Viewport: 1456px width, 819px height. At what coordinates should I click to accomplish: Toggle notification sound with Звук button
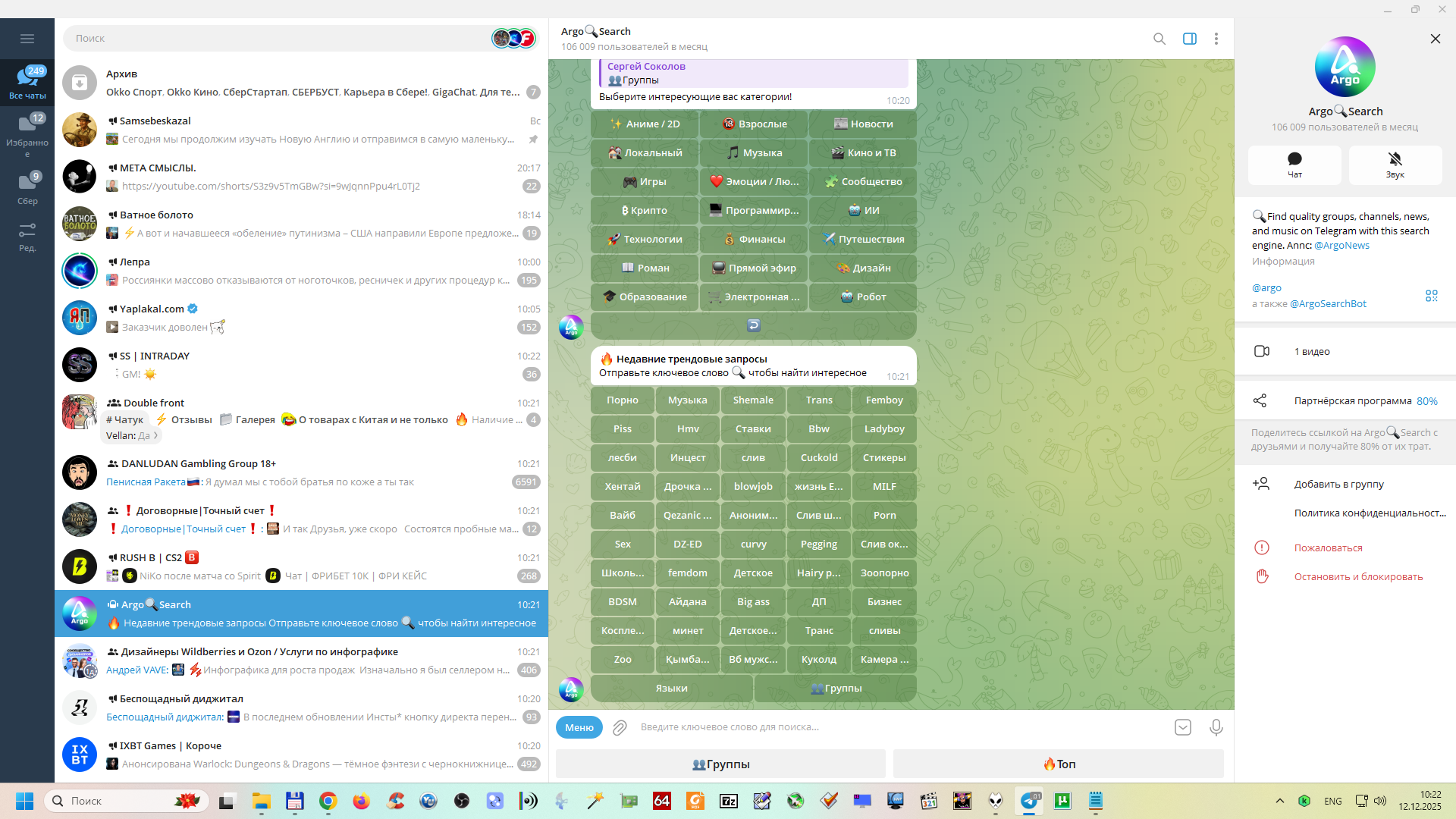pyautogui.click(x=1395, y=165)
